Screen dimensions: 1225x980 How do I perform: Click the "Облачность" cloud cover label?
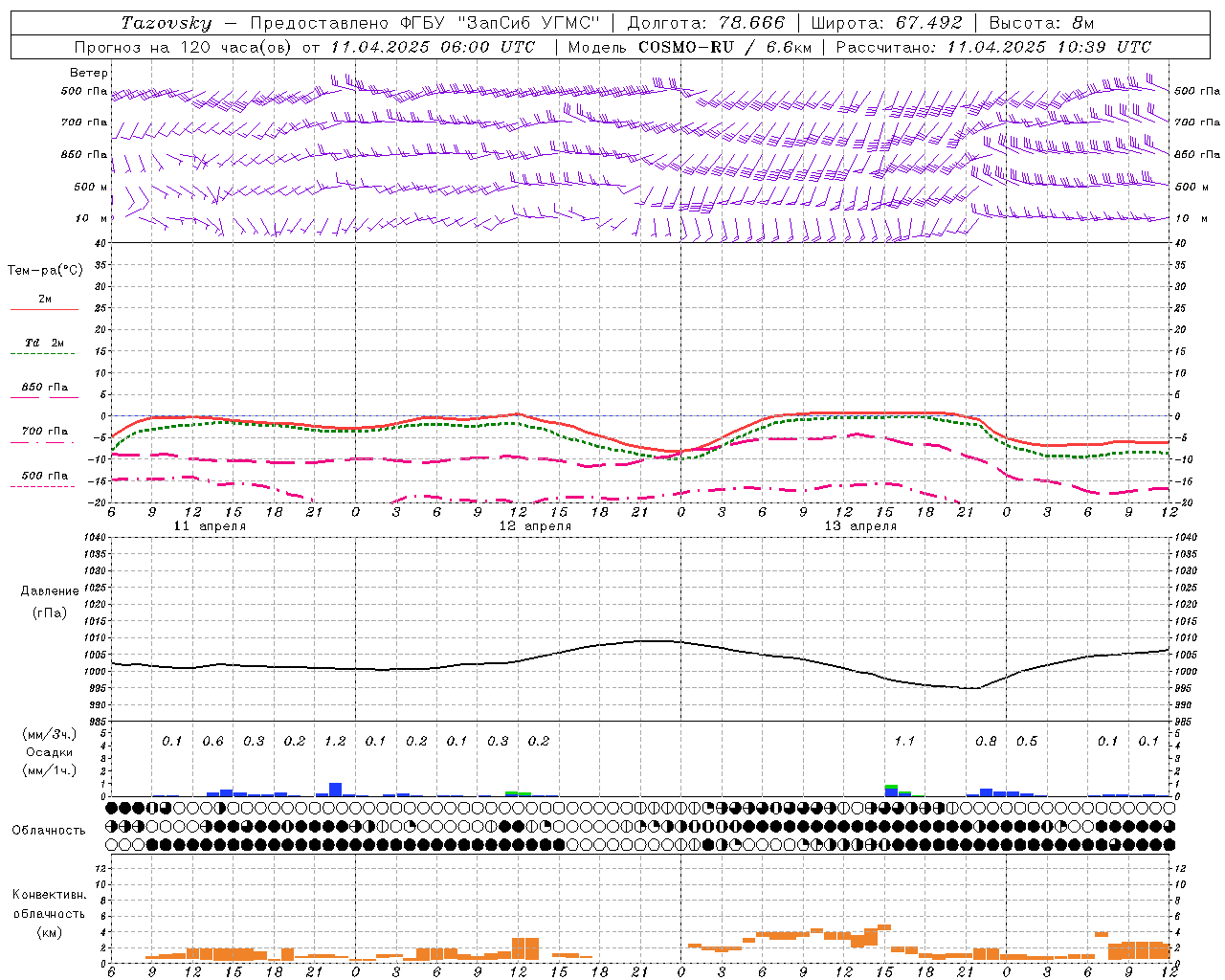[49, 830]
